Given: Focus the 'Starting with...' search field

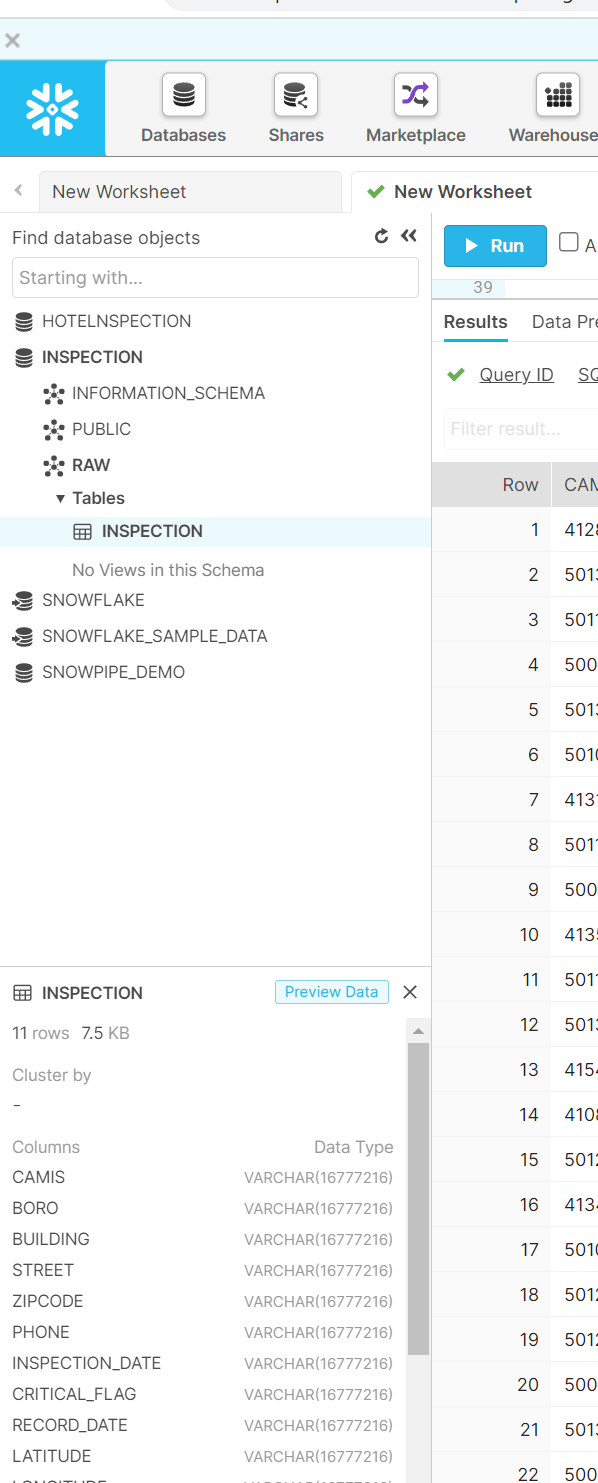Looking at the screenshot, I should pyautogui.click(x=215, y=278).
